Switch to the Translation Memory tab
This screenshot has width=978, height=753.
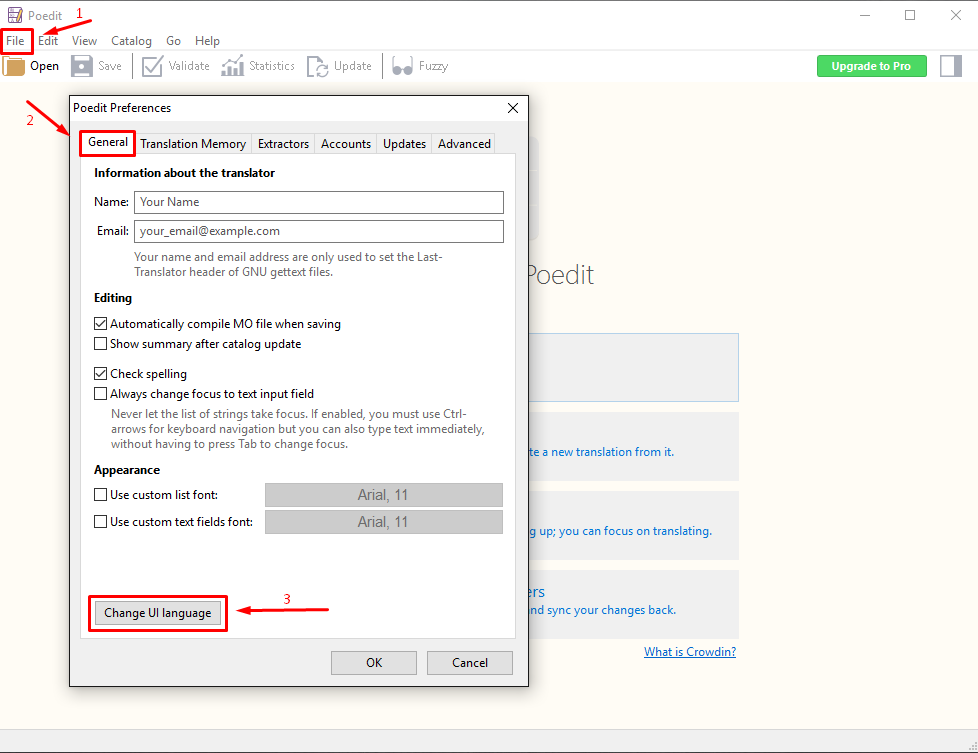click(x=193, y=144)
